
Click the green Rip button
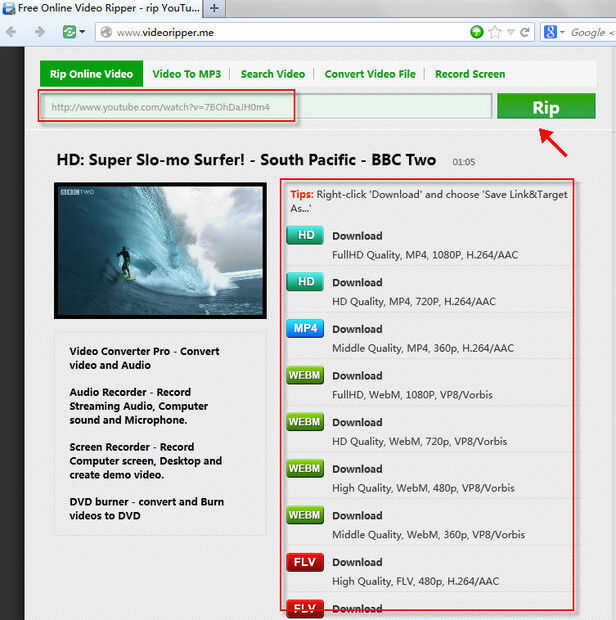546,106
